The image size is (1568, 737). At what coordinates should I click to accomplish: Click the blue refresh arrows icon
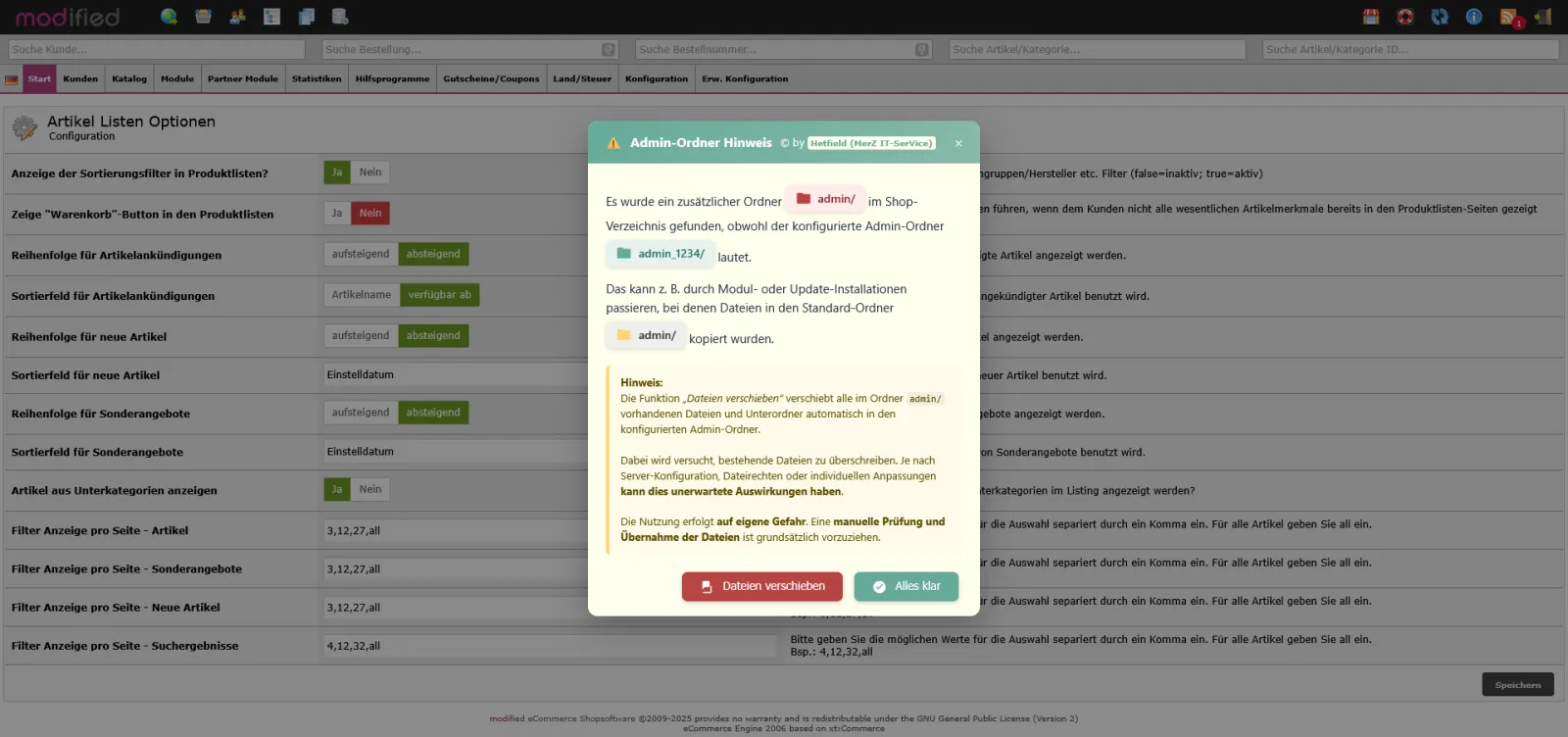(1440, 17)
